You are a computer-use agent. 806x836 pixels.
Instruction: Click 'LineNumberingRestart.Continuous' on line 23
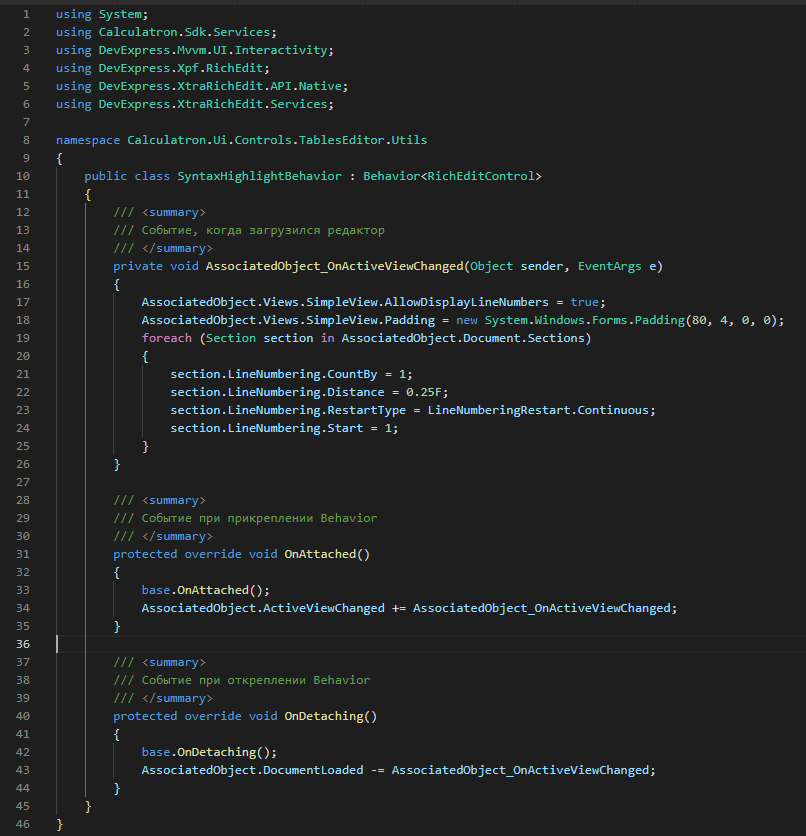click(x=538, y=411)
